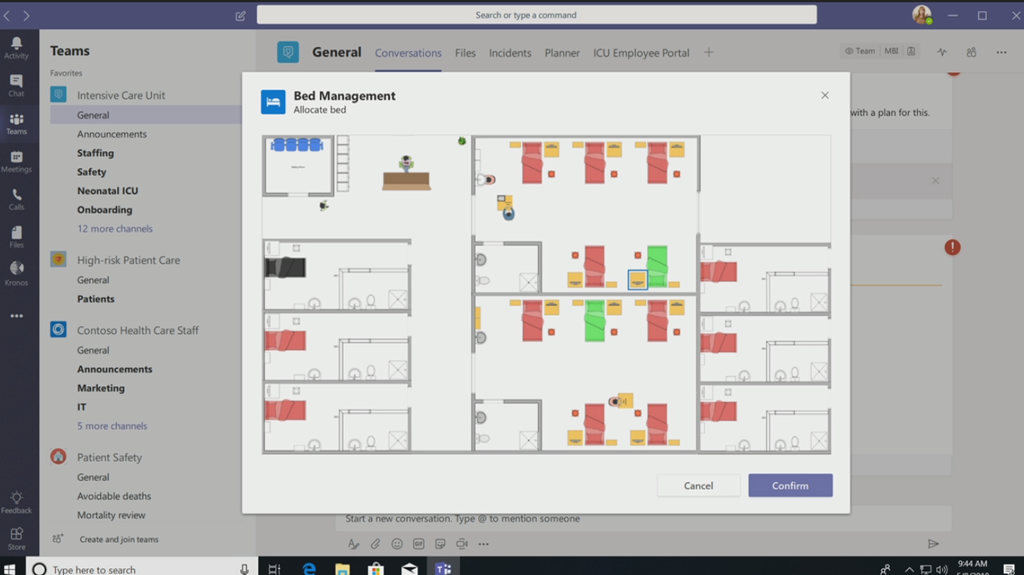Switch to the Files tab

[x=465, y=53]
